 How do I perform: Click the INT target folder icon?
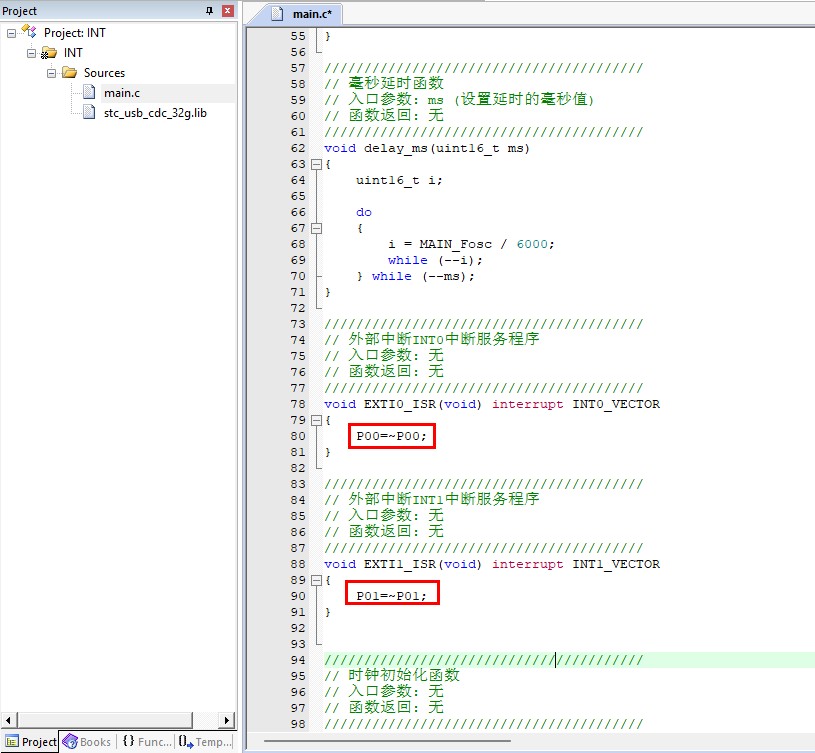coord(49,53)
